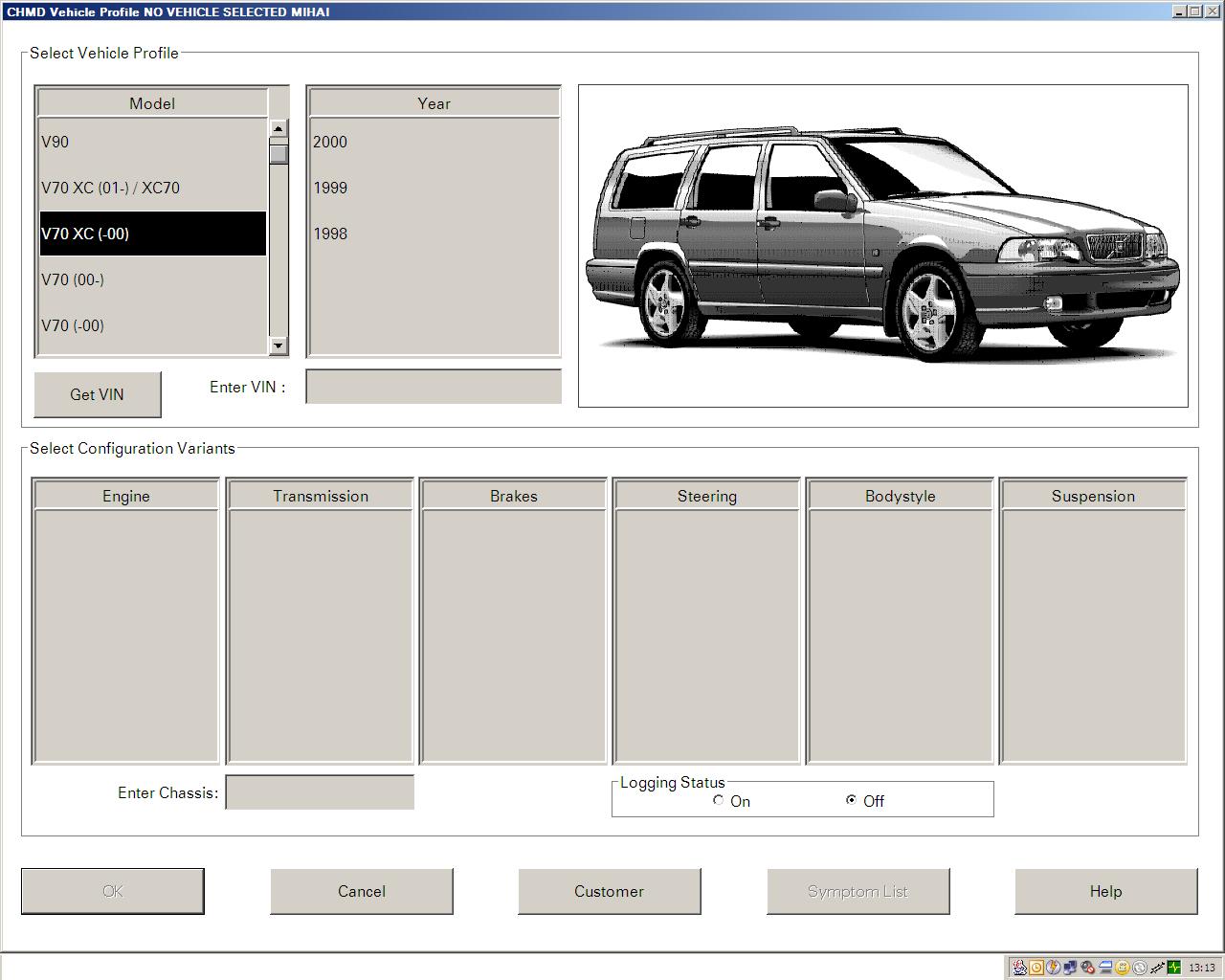Click the disabled Symptom List button
Screen dimensions: 1225x980
pyautogui.click(x=857, y=891)
